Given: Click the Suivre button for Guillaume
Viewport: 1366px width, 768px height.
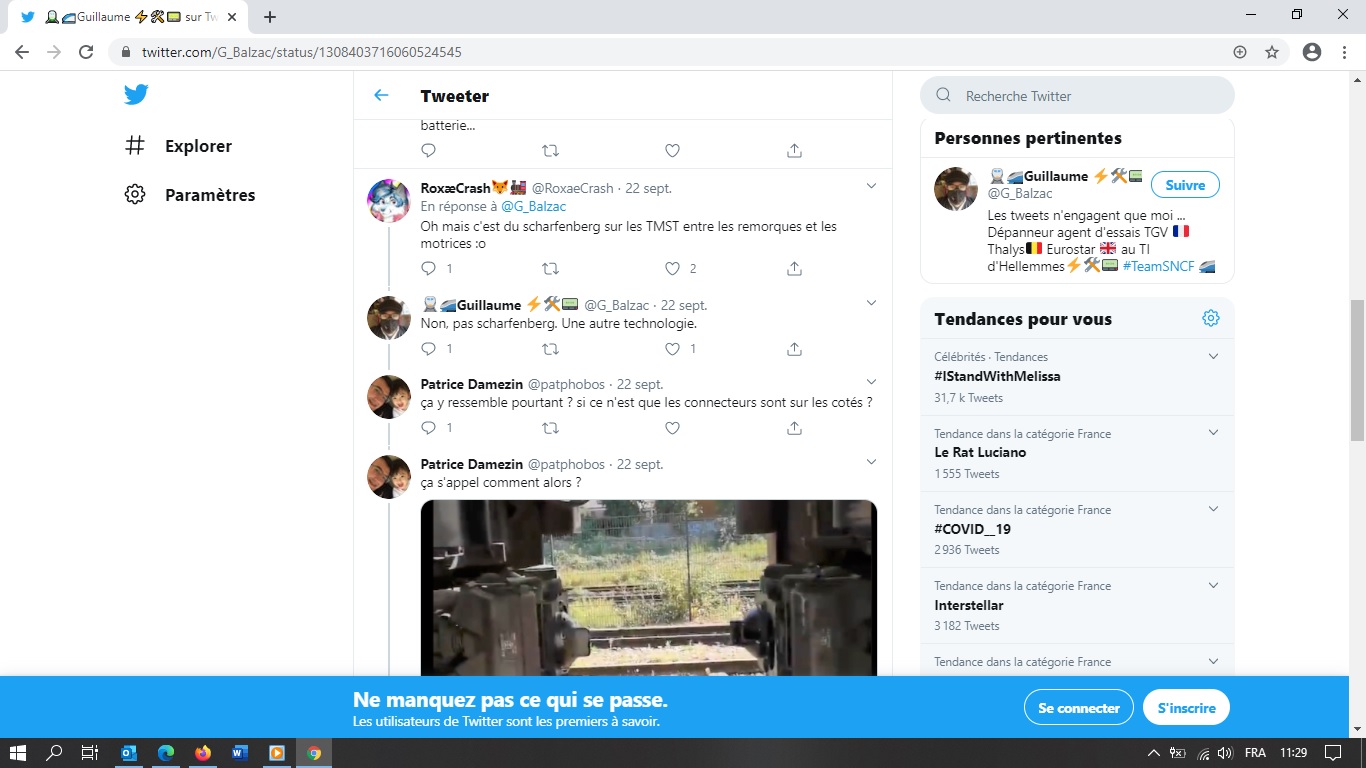Looking at the screenshot, I should tap(1185, 185).
